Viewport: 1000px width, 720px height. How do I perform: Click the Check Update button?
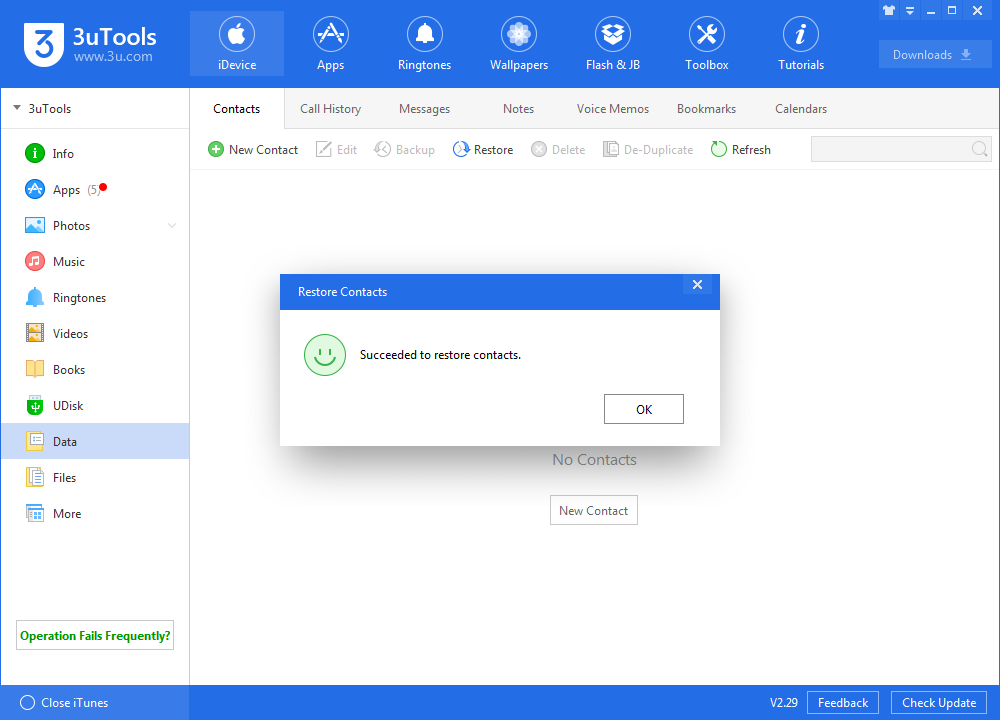939,703
